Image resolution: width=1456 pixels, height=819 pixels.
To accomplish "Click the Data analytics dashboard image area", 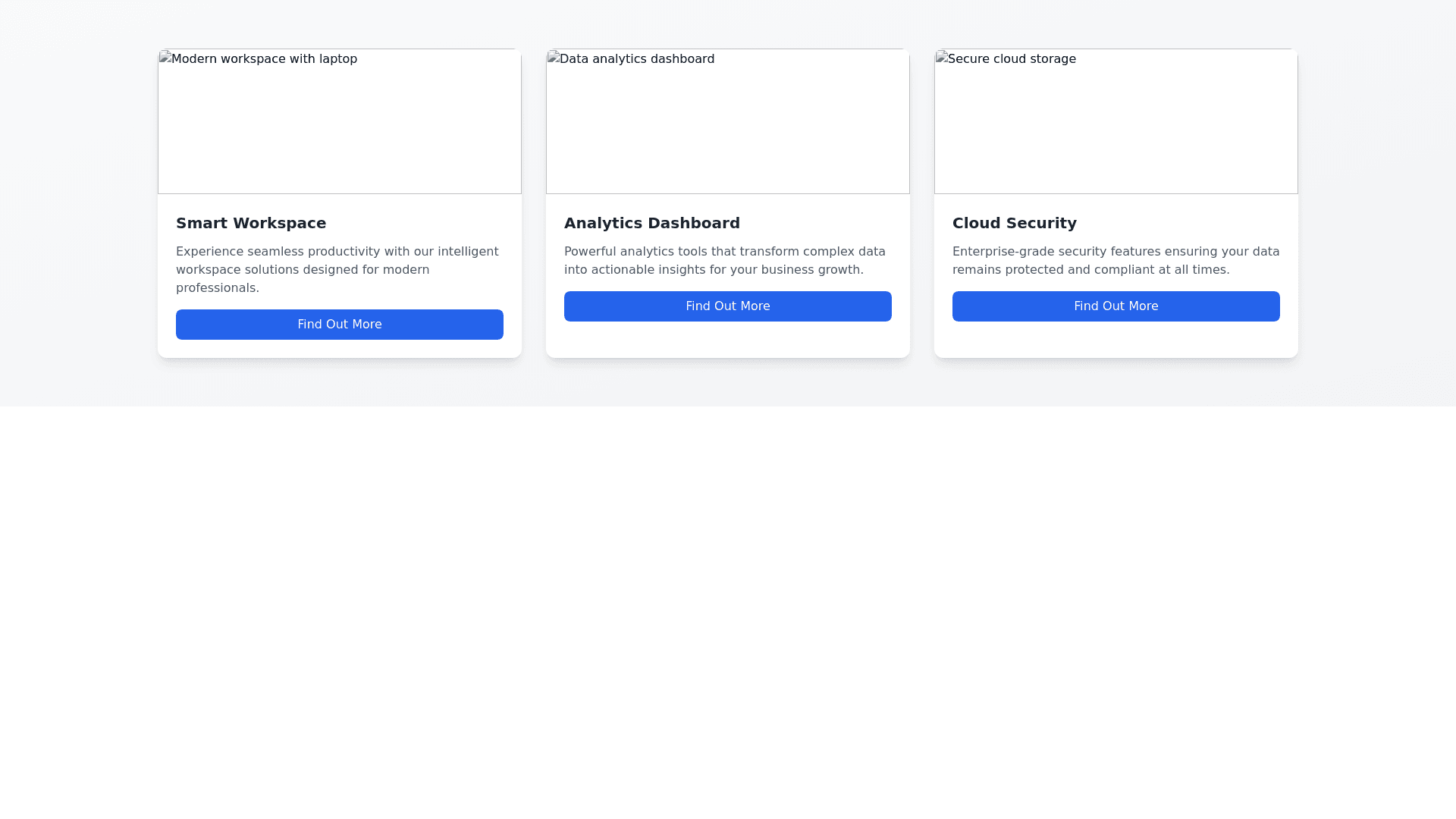I will [727, 129].
